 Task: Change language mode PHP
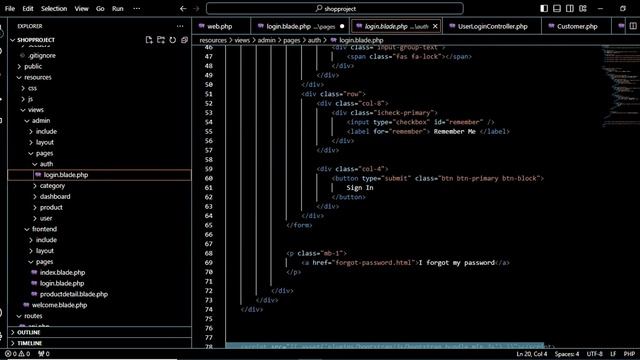[629, 354]
